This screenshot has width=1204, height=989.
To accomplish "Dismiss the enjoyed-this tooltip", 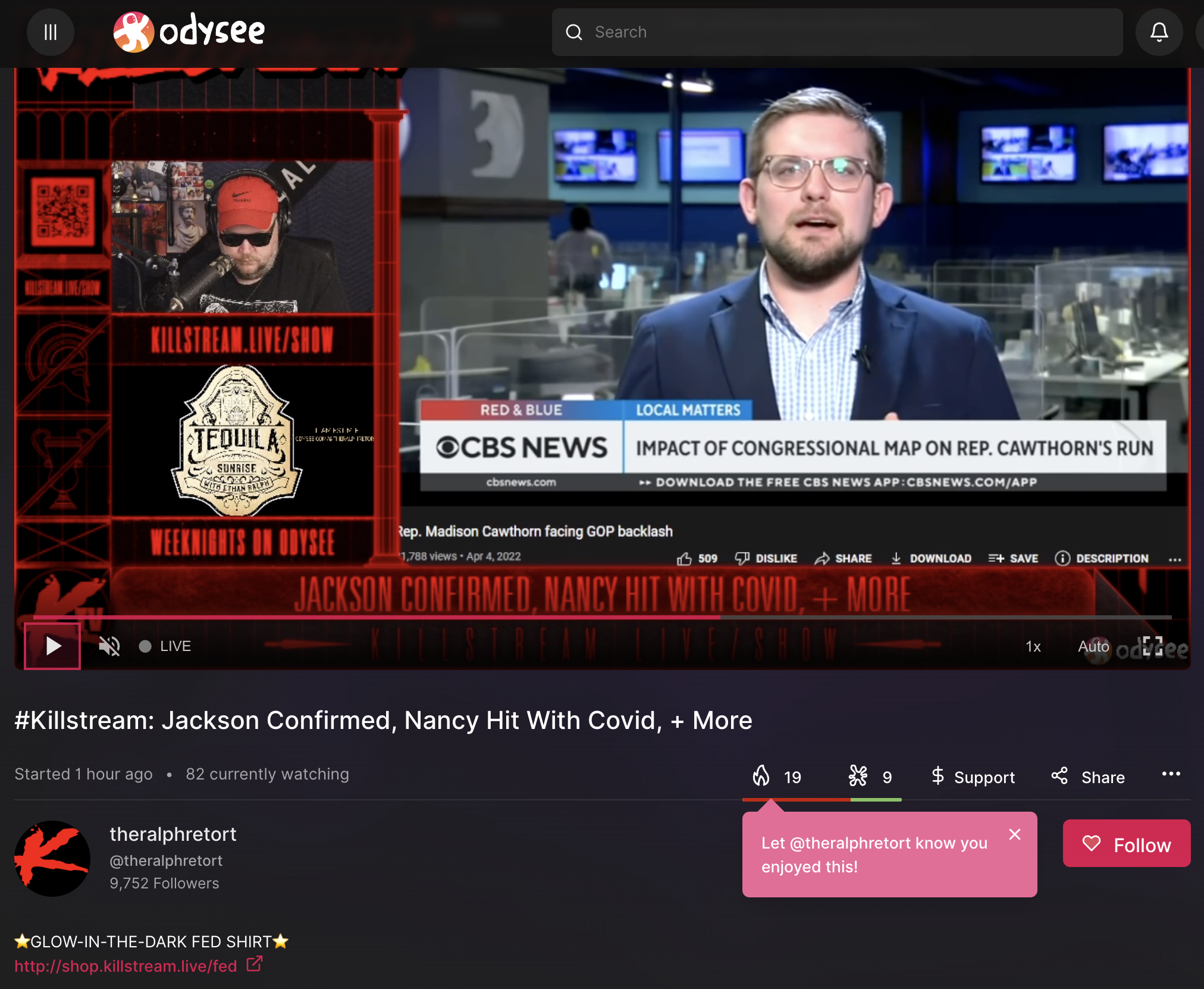I will [x=1015, y=834].
